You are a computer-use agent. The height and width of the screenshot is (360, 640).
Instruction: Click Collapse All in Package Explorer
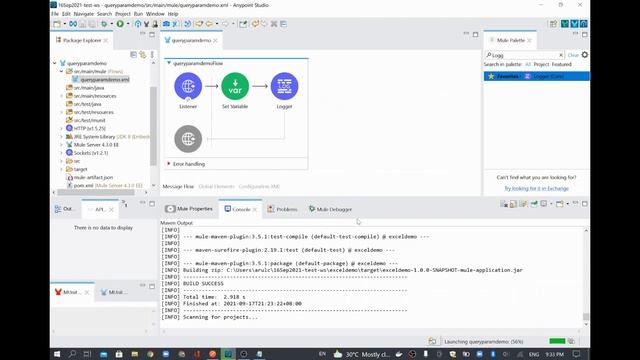coord(133,55)
